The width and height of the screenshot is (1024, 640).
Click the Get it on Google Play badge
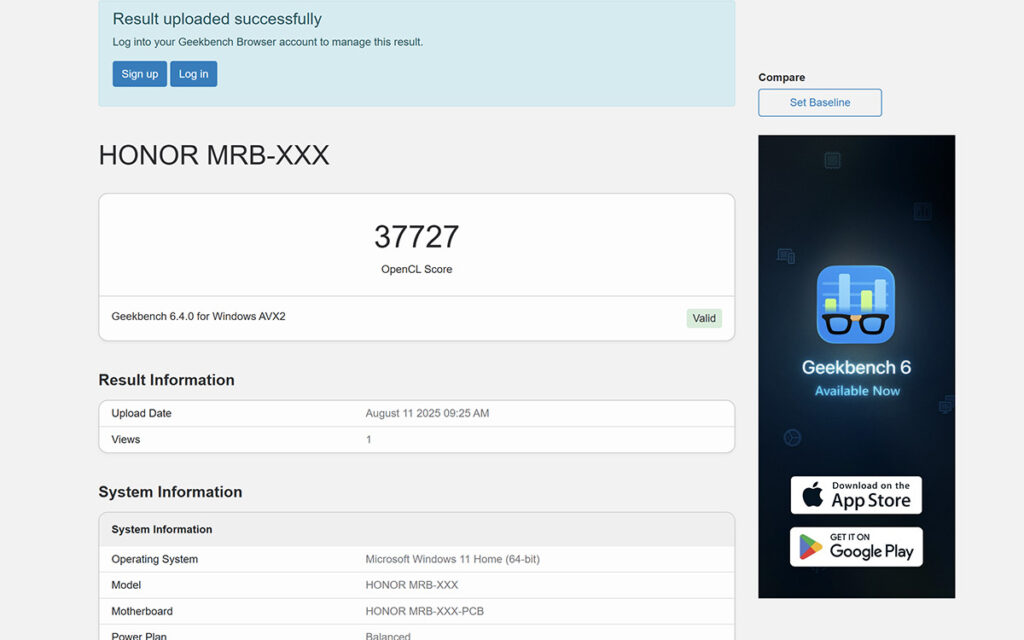point(856,547)
